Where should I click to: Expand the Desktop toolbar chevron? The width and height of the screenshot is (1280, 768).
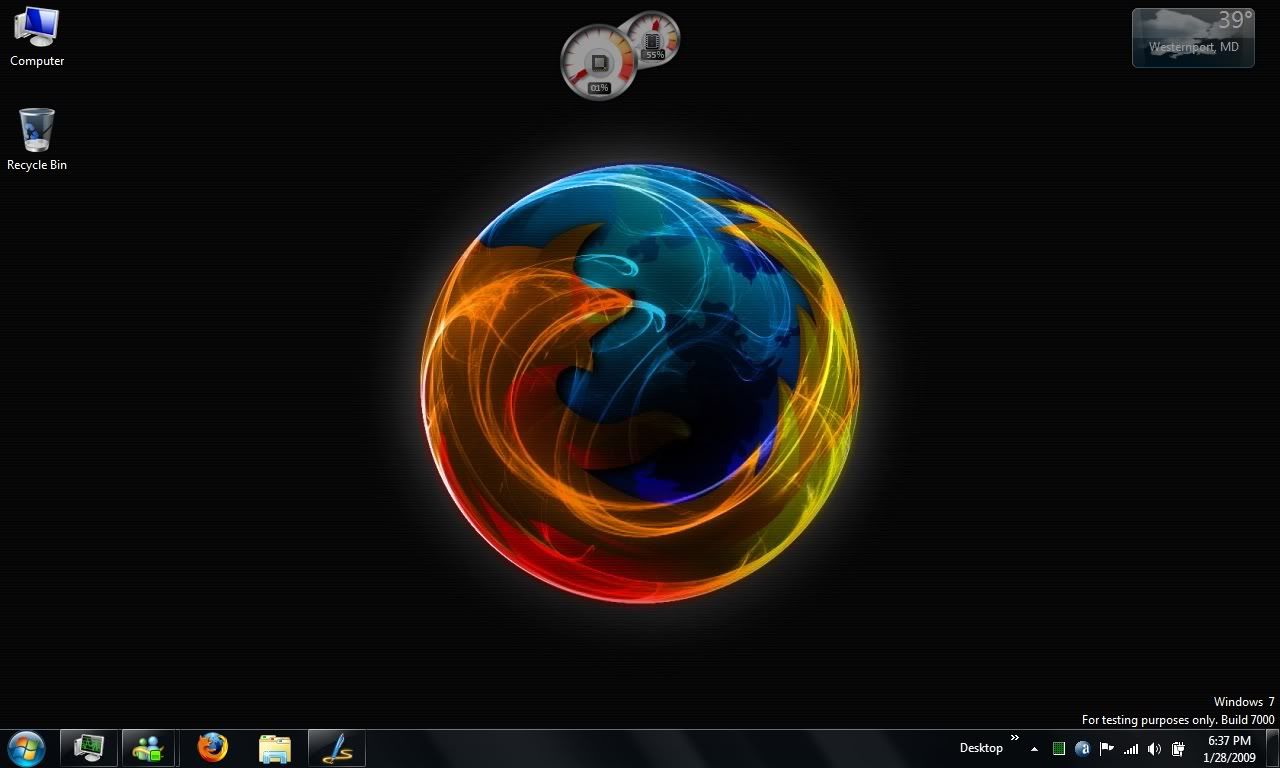click(1015, 739)
